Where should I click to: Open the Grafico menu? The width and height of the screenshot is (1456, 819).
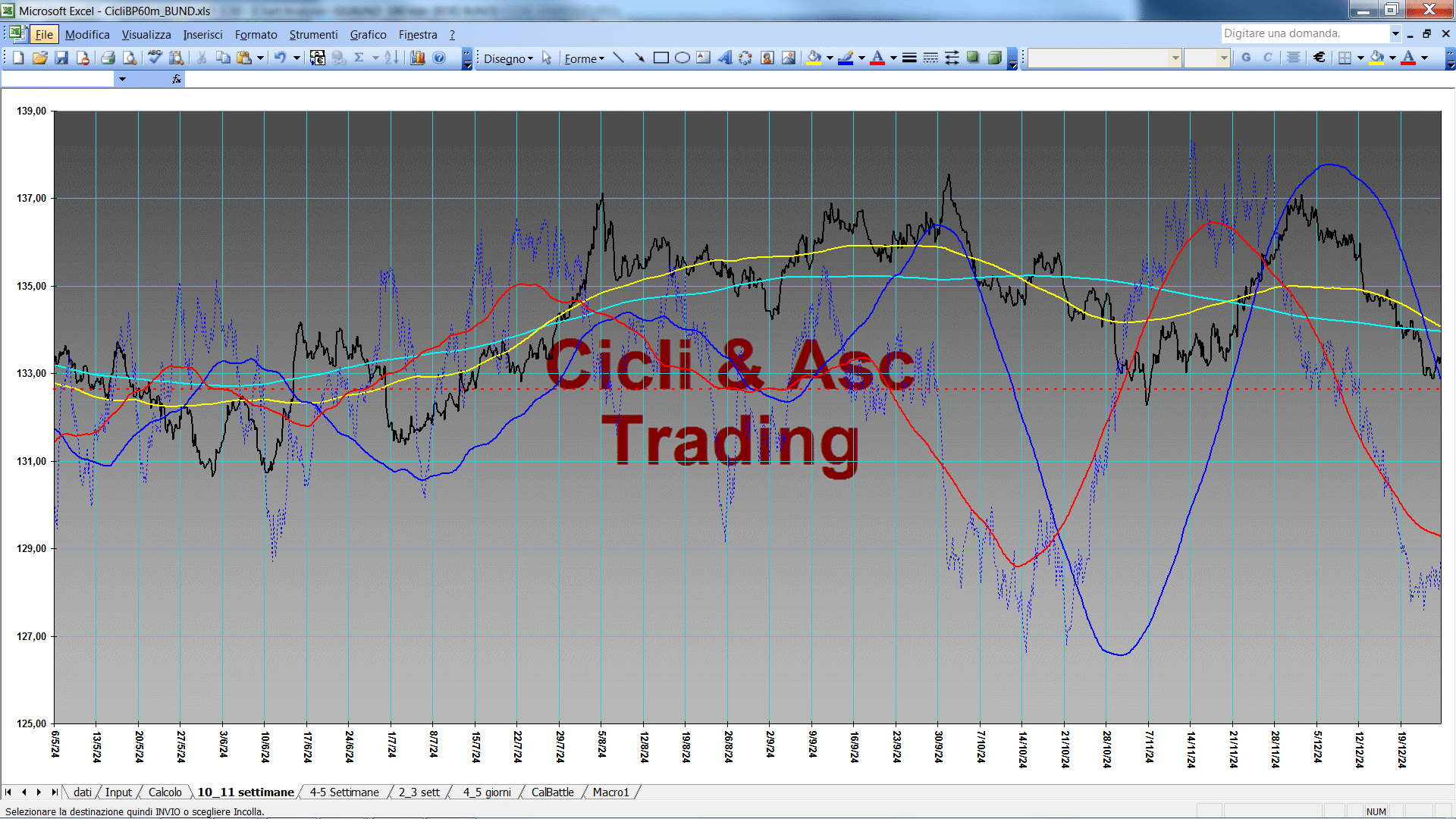coord(368,34)
